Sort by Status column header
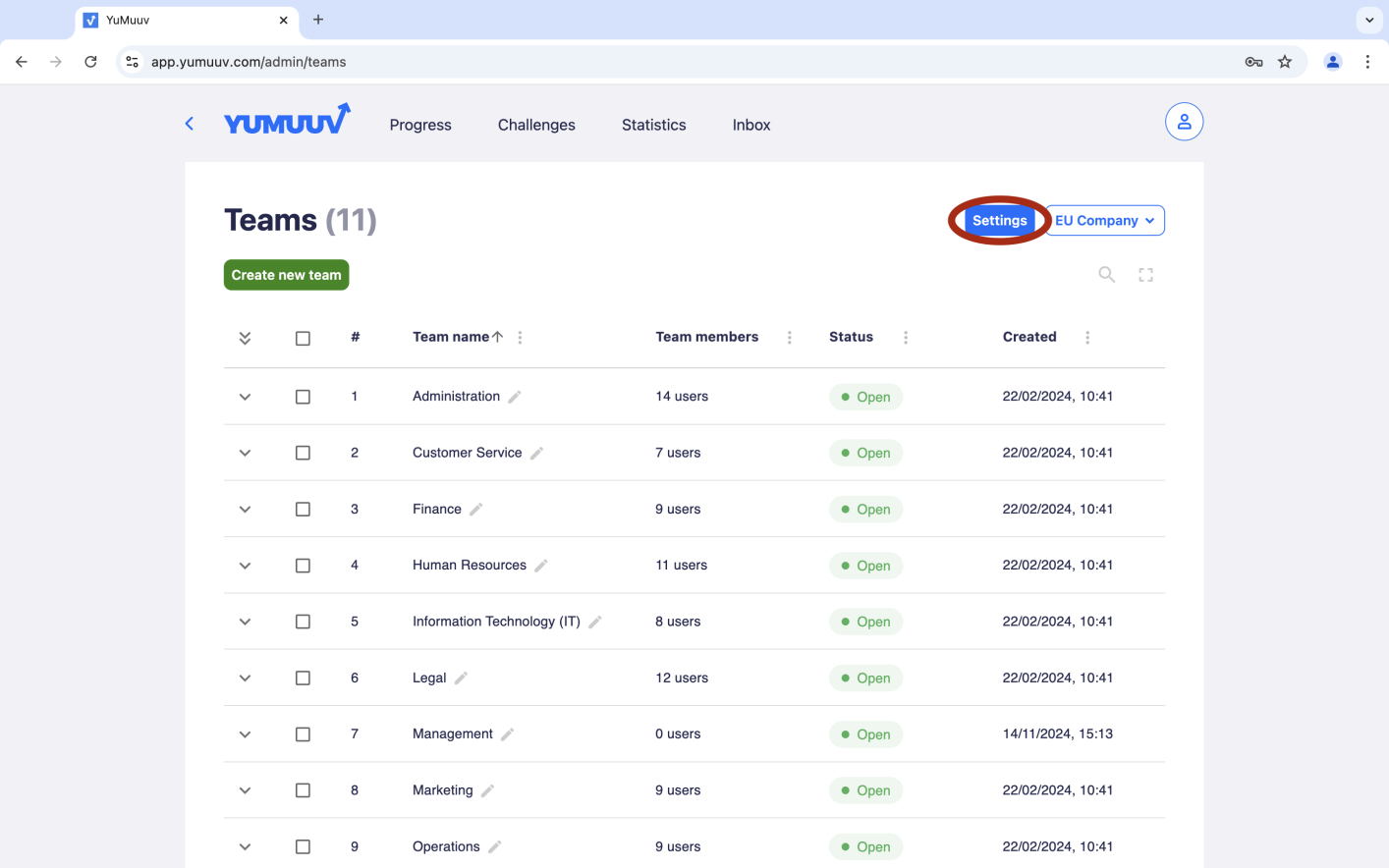The image size is (1389, 868). [851, 337]
